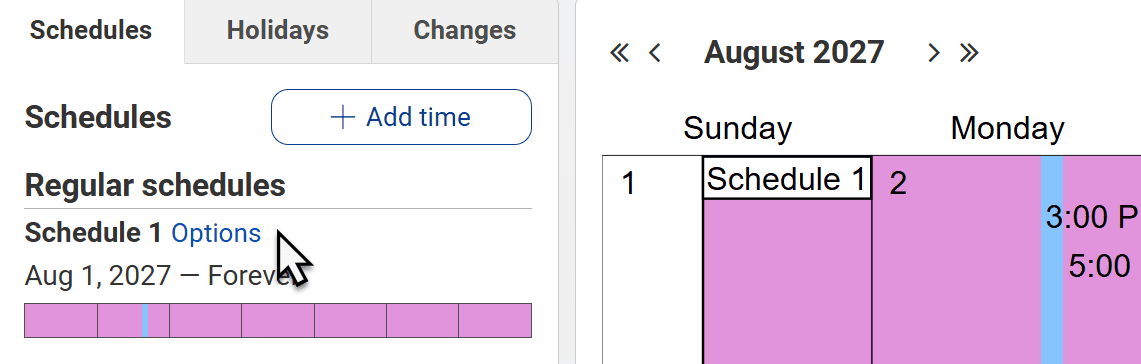Switch to the Schedules tab
Viewport: 1141px width, 364px height.
tap(92, 31)
